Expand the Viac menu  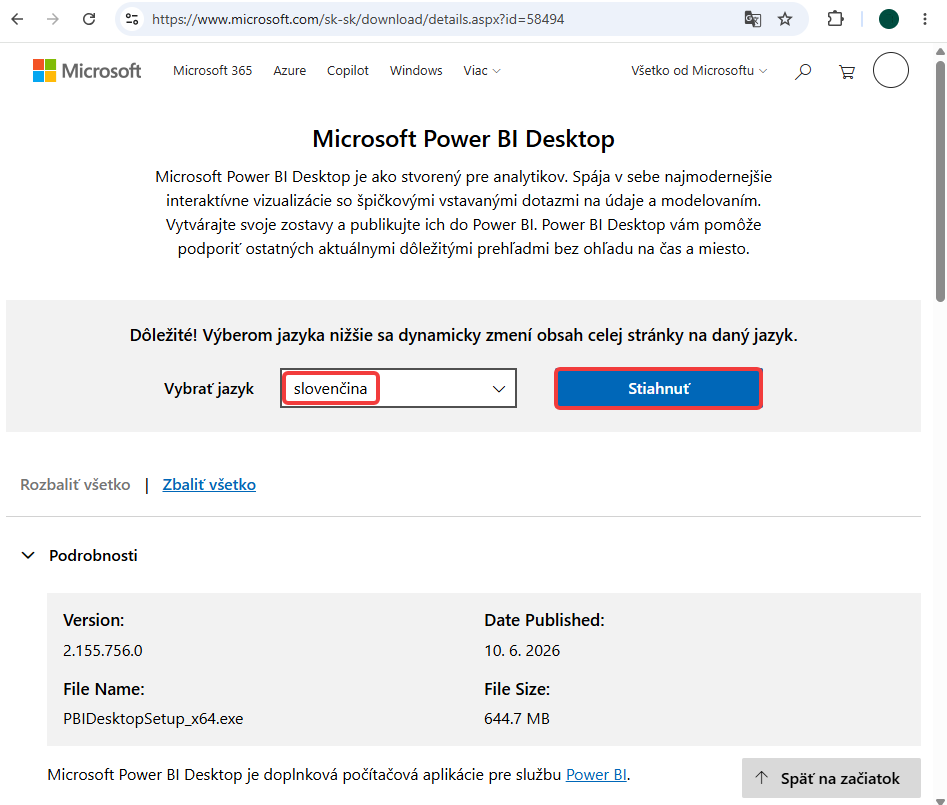click(481, 71)
